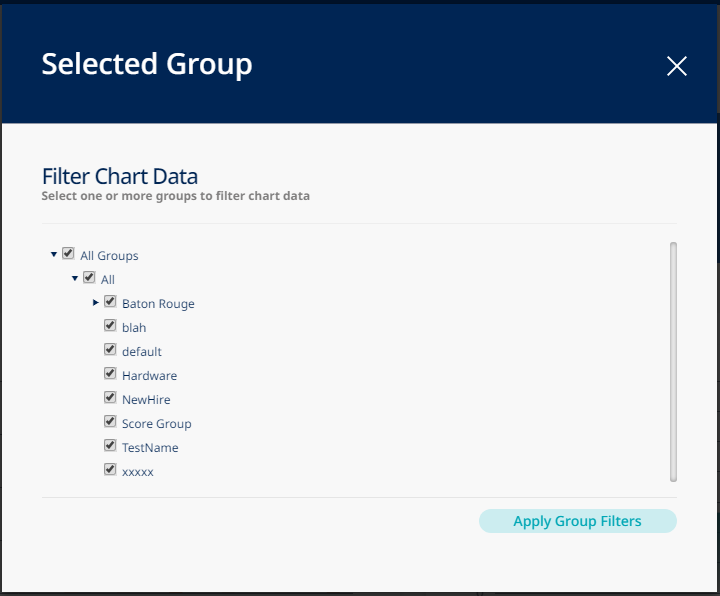Screen dimensions: 720x596
Task: Close the Selected Group dialog
Action: tap(677, 66)
